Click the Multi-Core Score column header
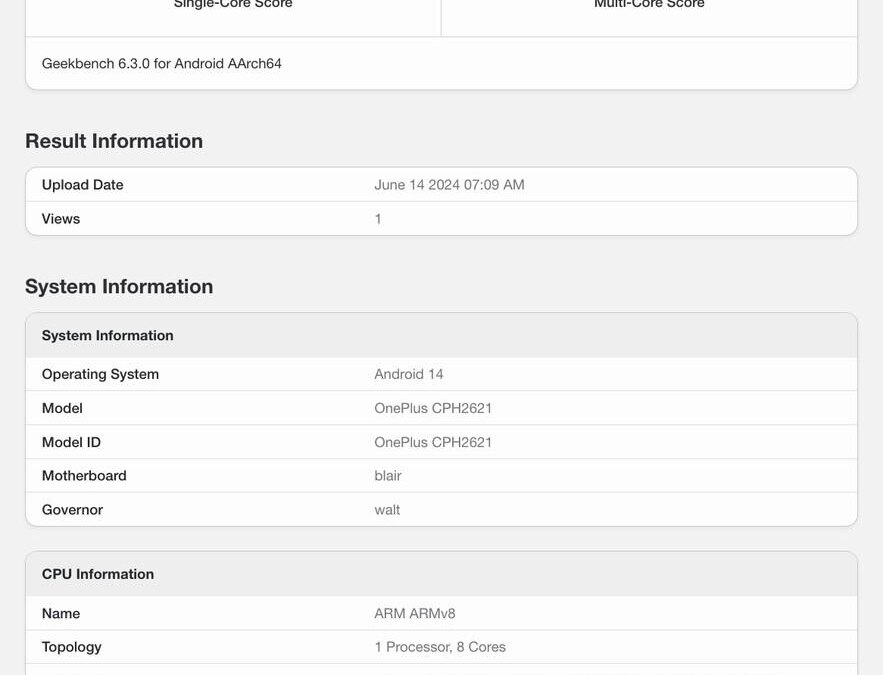This screenshot has width=883, height=675. coord(648,5)
